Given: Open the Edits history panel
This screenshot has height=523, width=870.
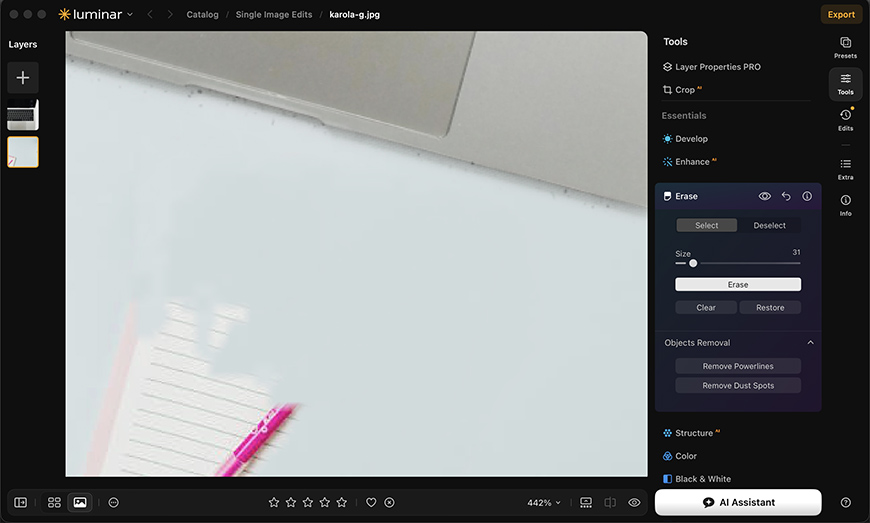Looking at the screenshot, I should [845, 119].
